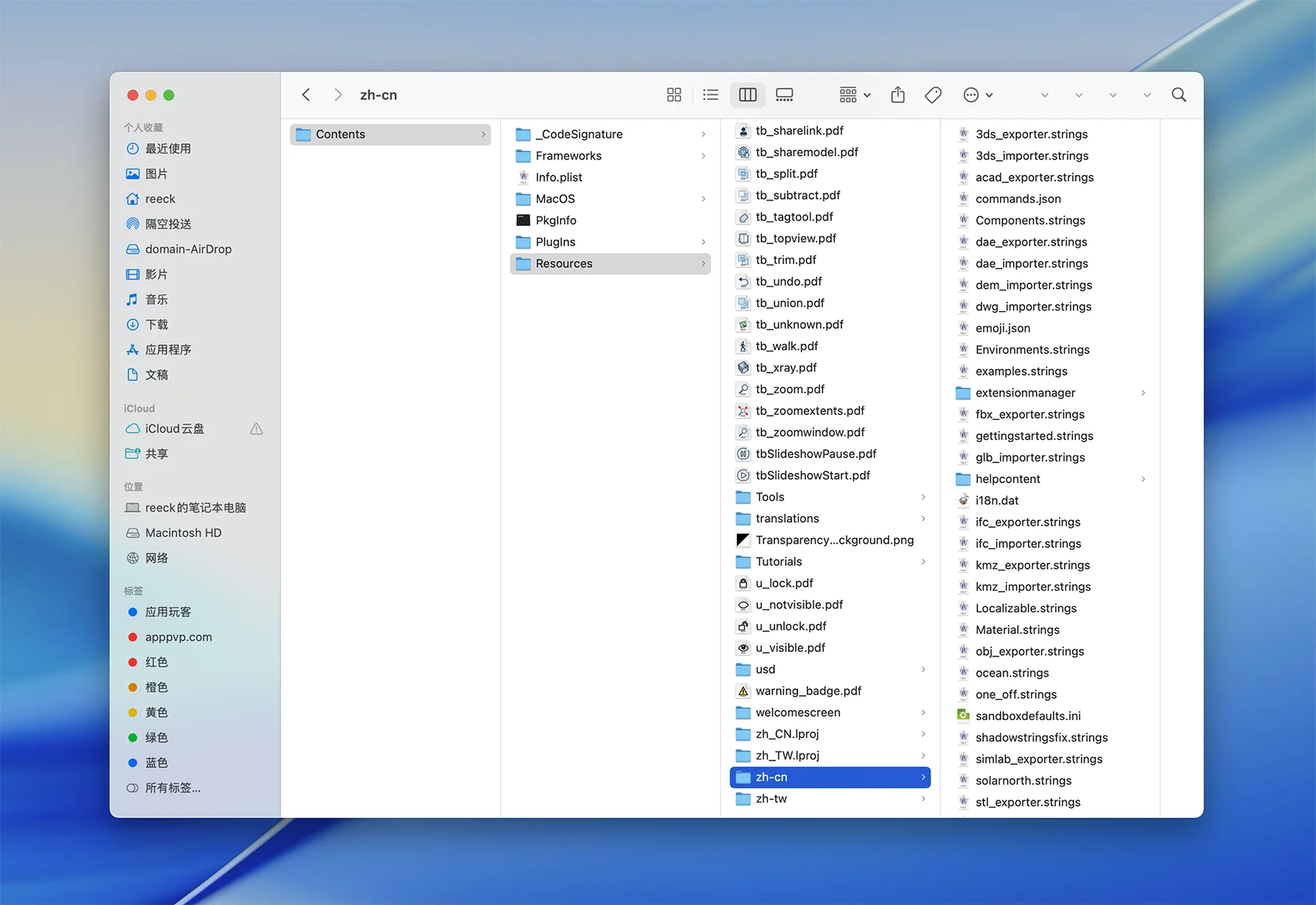Show all tags via 所有标签…
The image size is (1316, 905).
click(173, 788)
